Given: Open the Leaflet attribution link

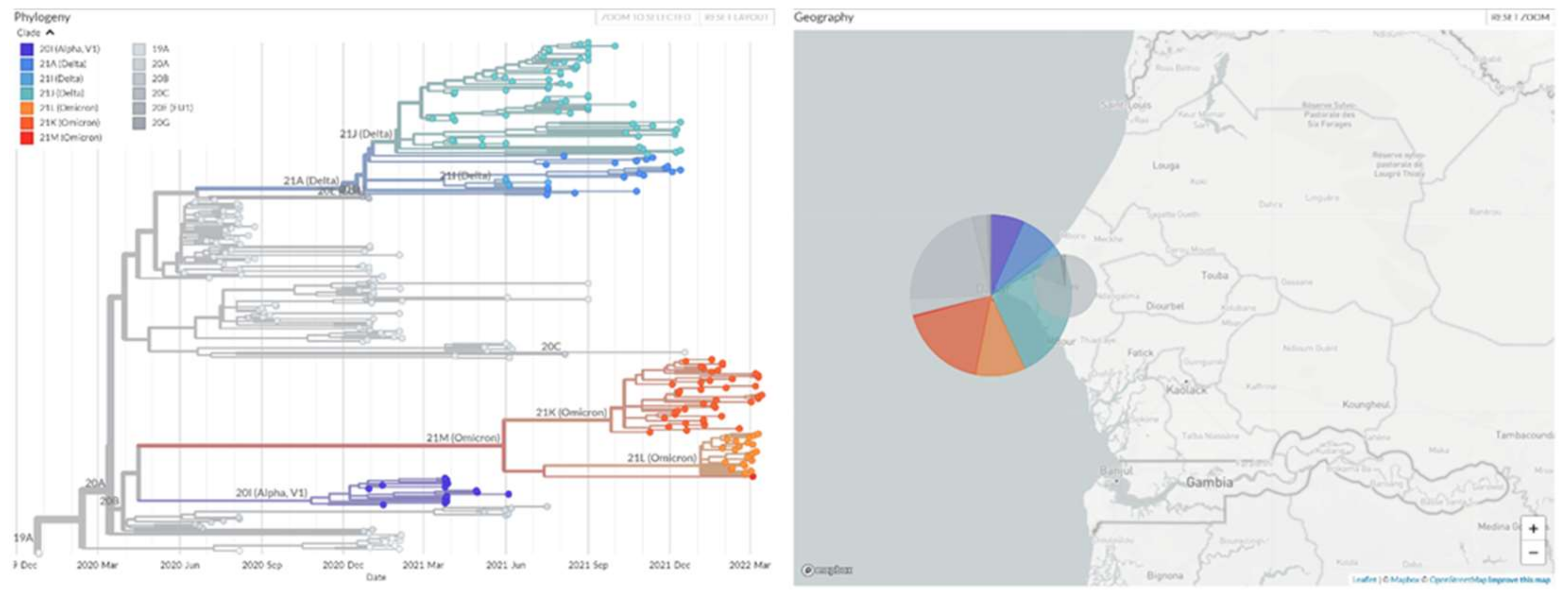Looking at the screenshot, I should [x=1364, y=580].
